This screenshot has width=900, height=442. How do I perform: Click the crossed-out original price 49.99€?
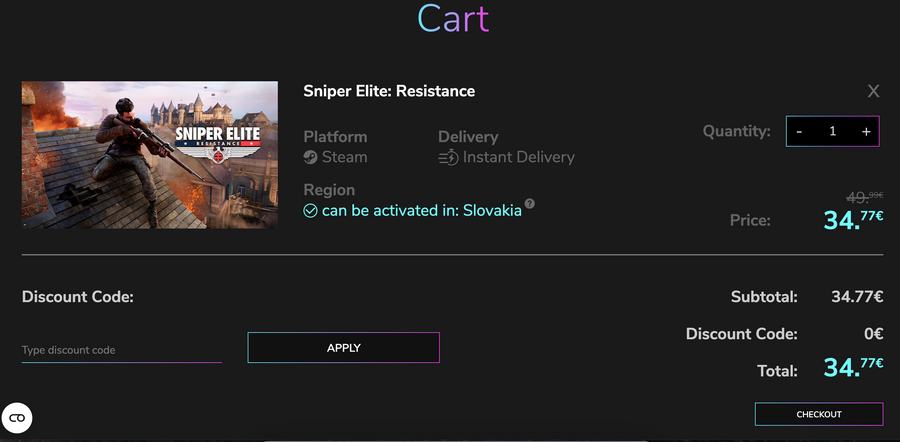865,197
